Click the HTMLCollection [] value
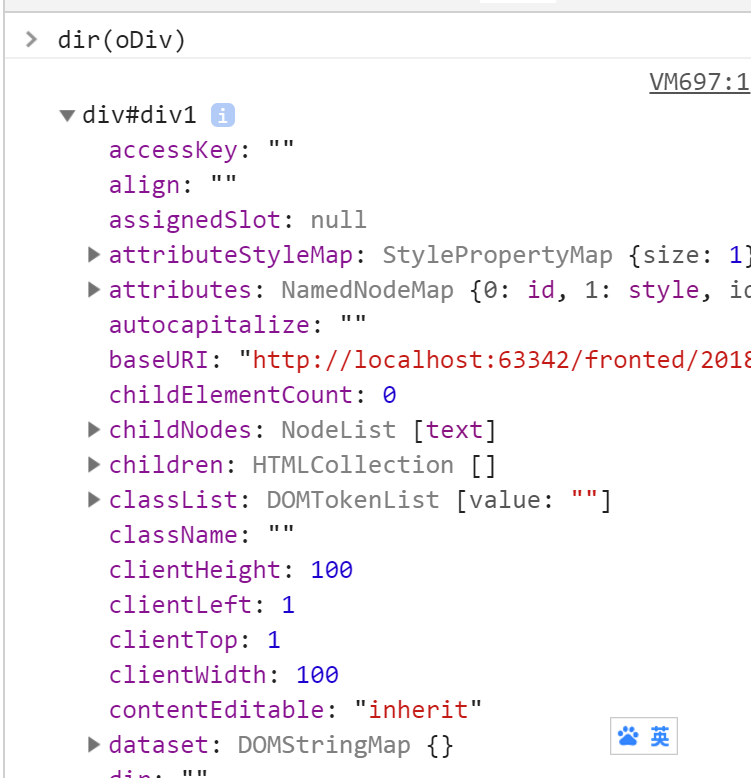This screenshot has height=778, width=751. pyautogui.click(x=374, y=465)
